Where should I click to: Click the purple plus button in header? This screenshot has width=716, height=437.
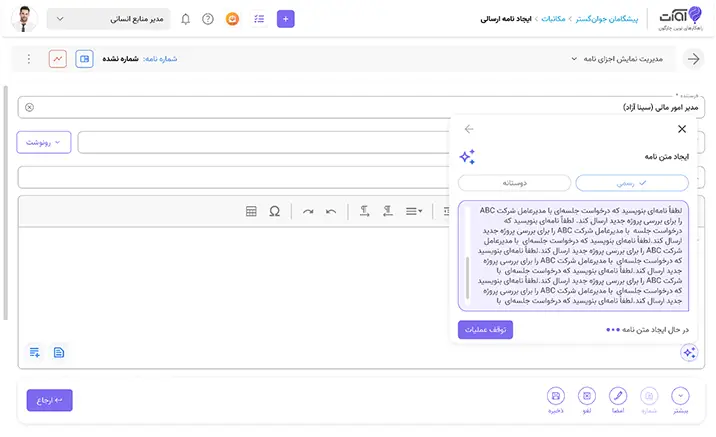286,19
